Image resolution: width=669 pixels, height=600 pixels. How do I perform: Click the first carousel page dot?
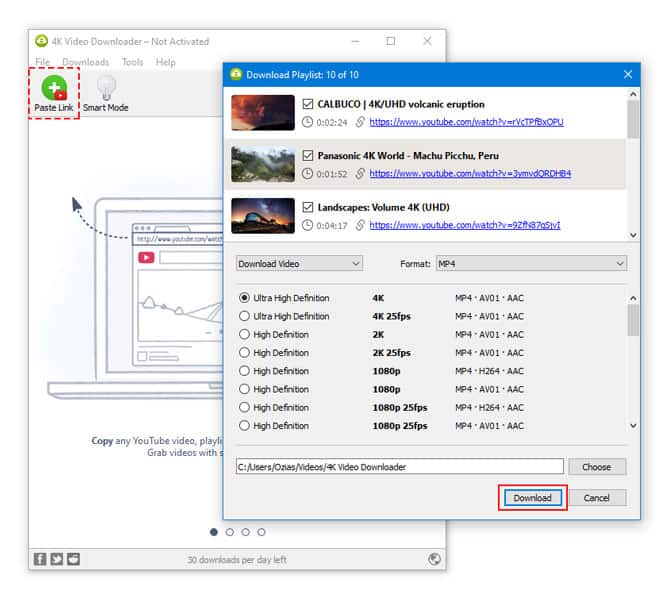214,532
